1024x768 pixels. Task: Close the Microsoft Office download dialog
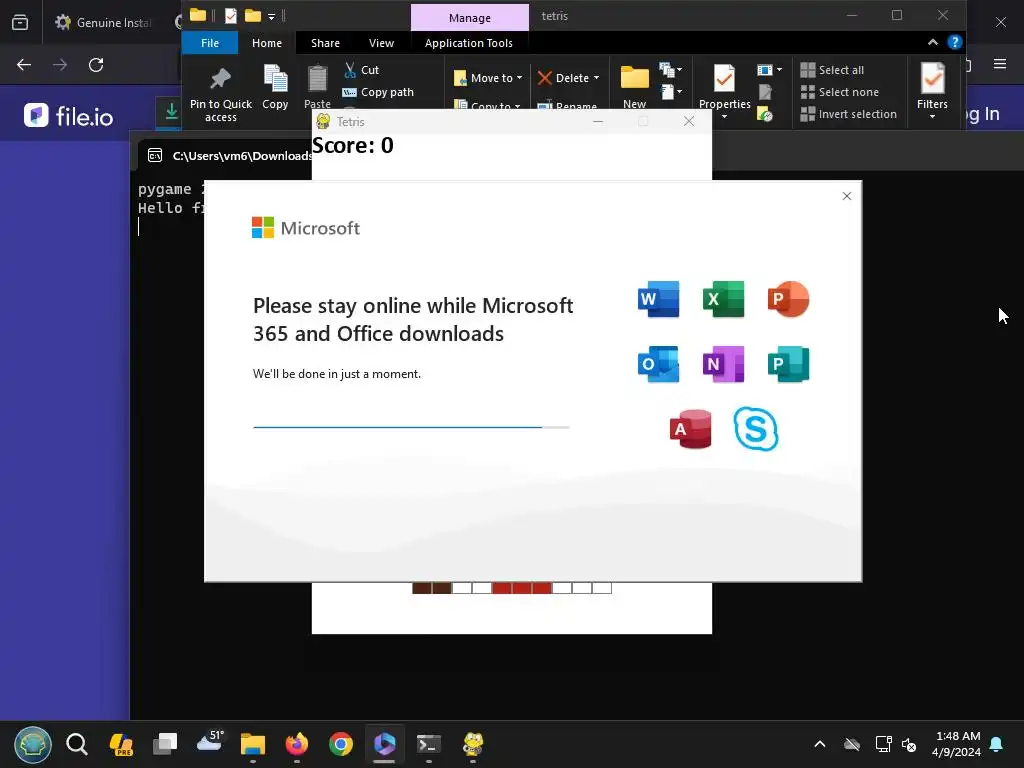tap(847, 196)
